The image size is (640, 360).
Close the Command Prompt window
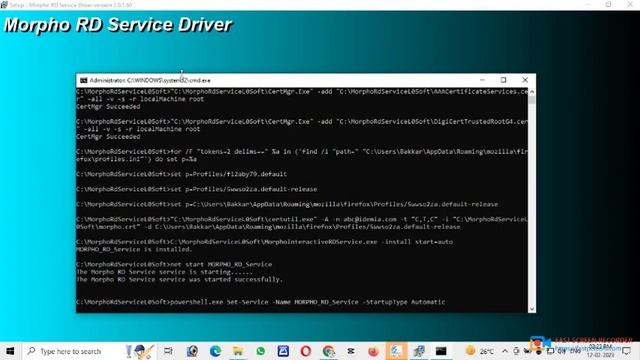[x=525, y=80]
